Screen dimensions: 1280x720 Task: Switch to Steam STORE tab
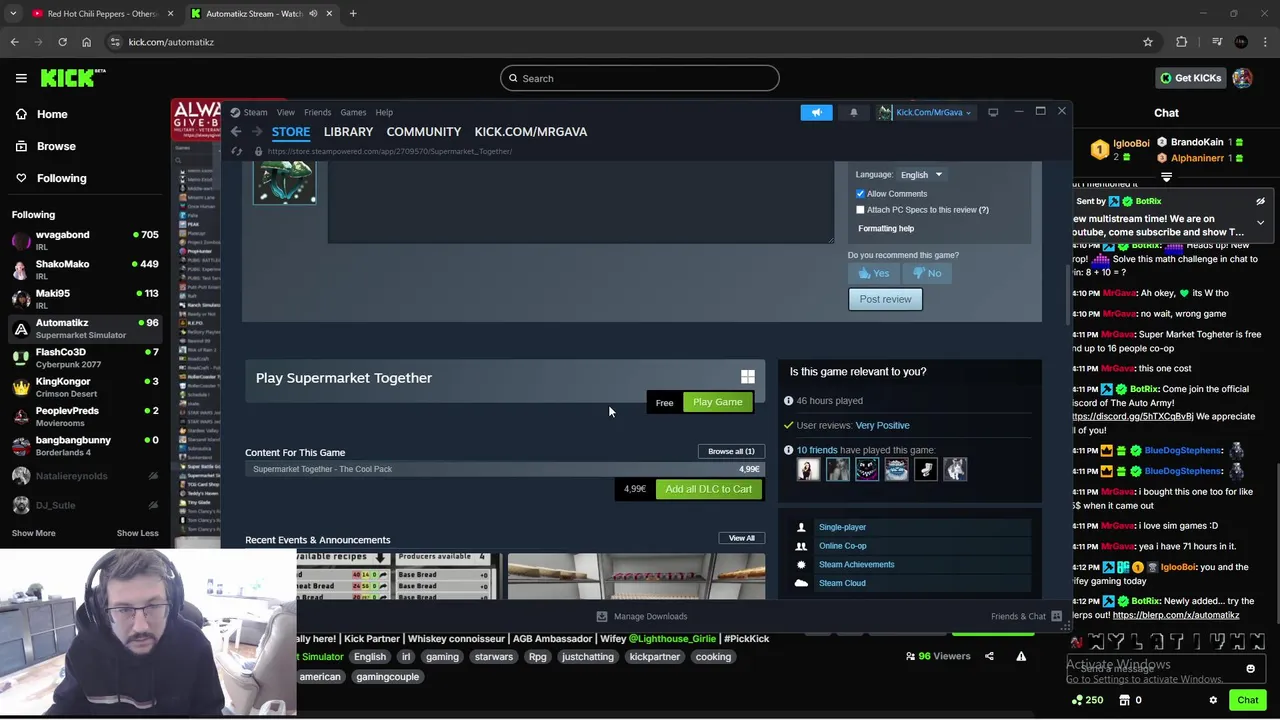pyautogui.click(x=291, y=132)
